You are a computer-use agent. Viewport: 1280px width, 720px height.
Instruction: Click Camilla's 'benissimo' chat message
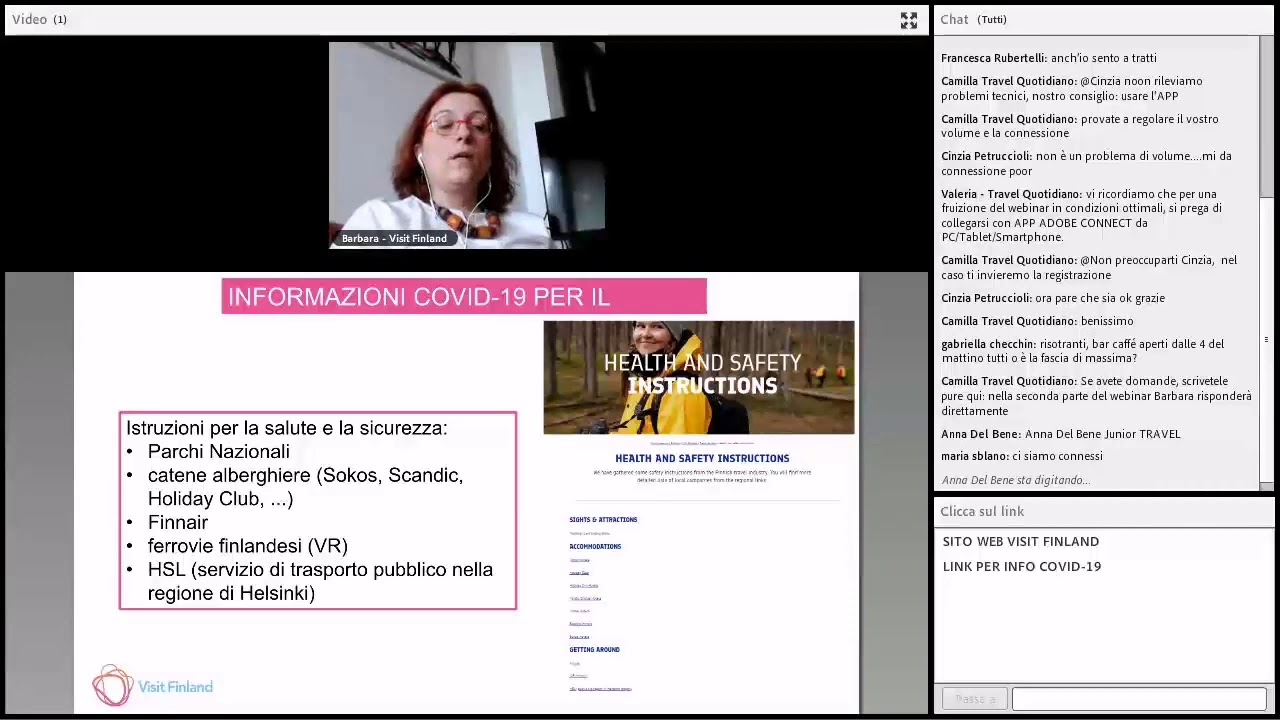[1037, 321]
